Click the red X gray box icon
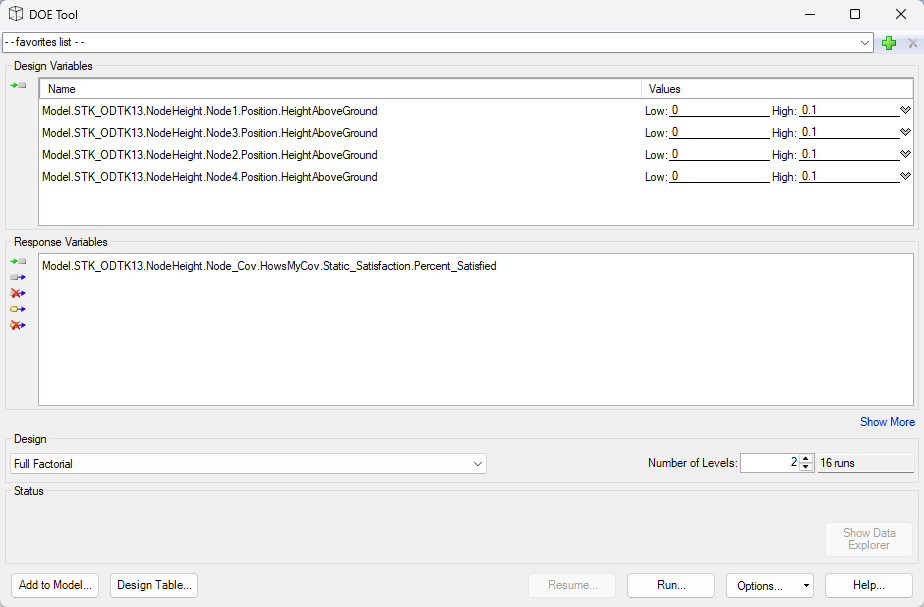924x607 pixels. tap(18, 293)
